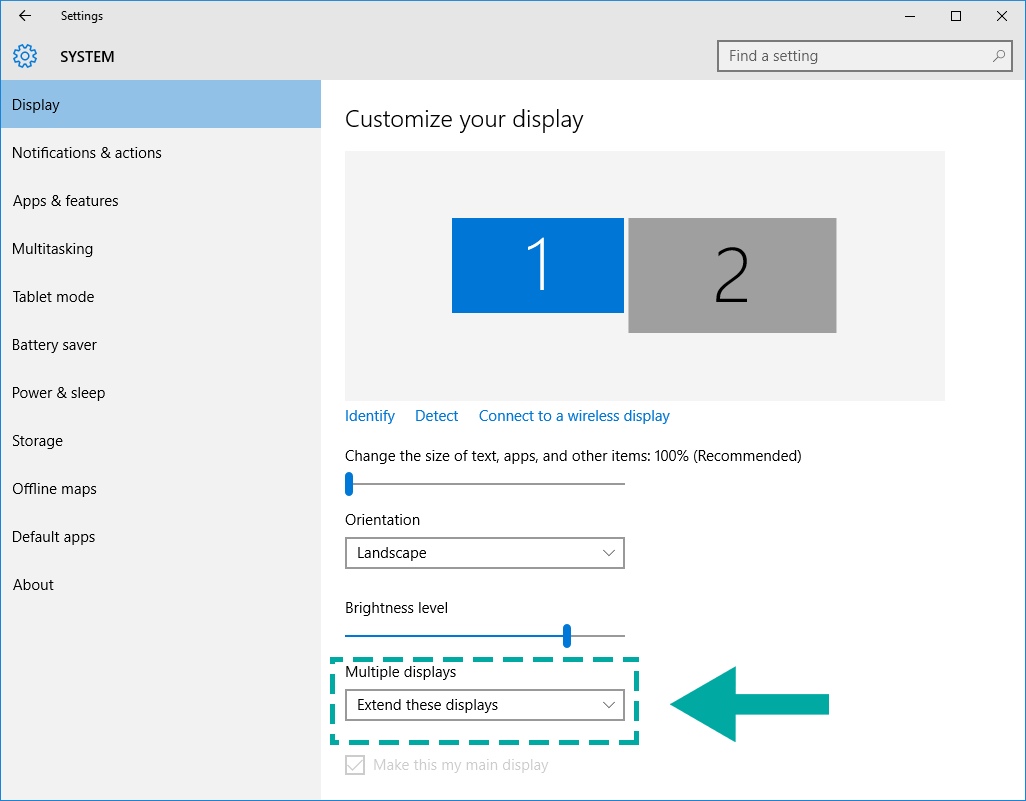Click the text size slider handle
The height and width of the screenshot is (801, 1026).
(x=349, y=484)
